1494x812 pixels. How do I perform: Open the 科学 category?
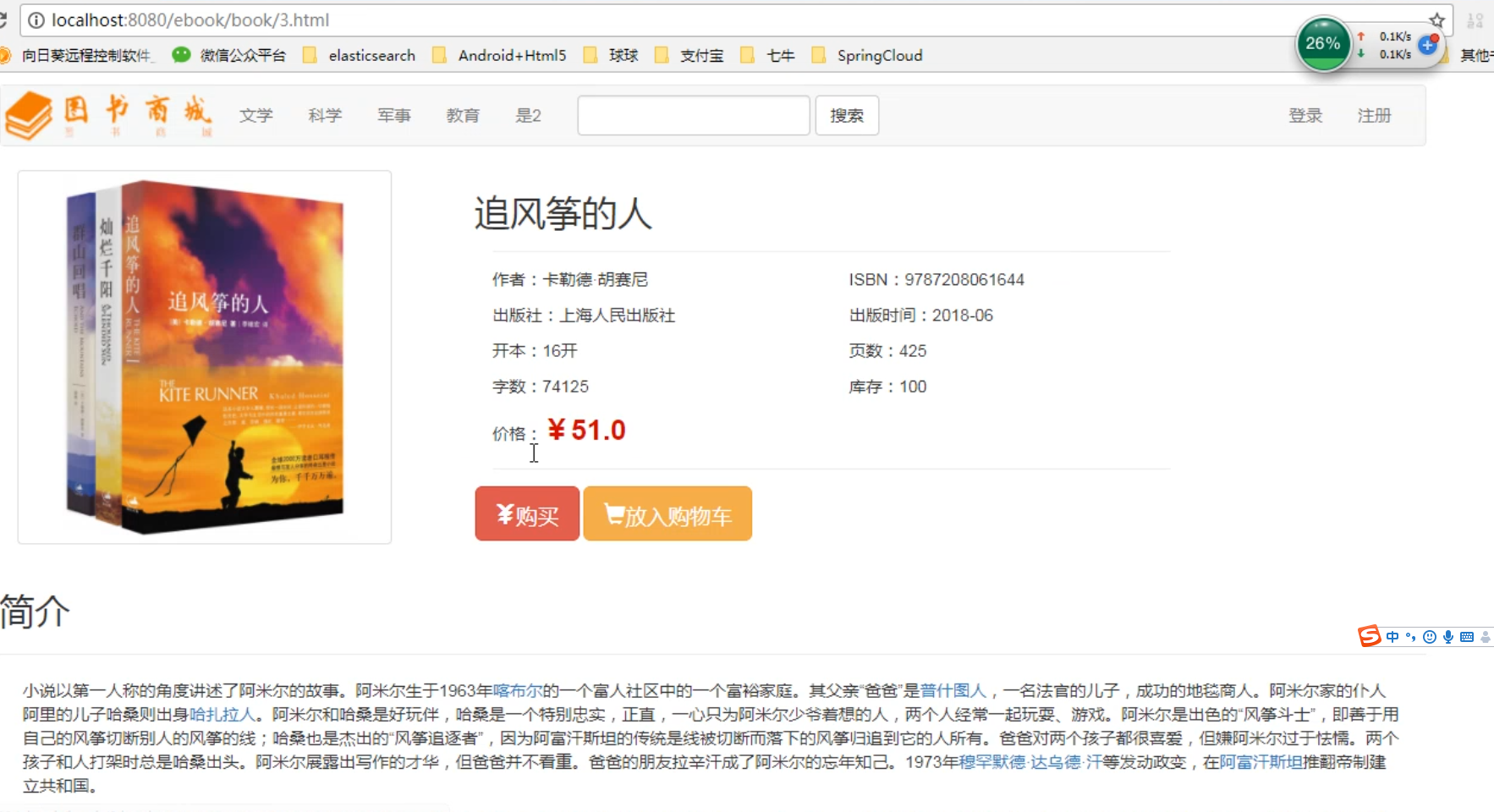[x=325, y=116]
